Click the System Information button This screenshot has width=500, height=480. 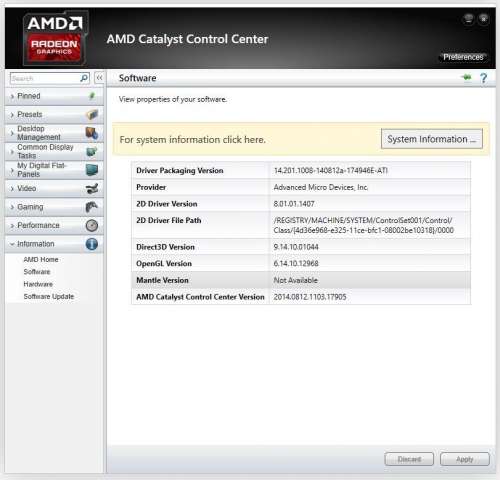[432, 139]
